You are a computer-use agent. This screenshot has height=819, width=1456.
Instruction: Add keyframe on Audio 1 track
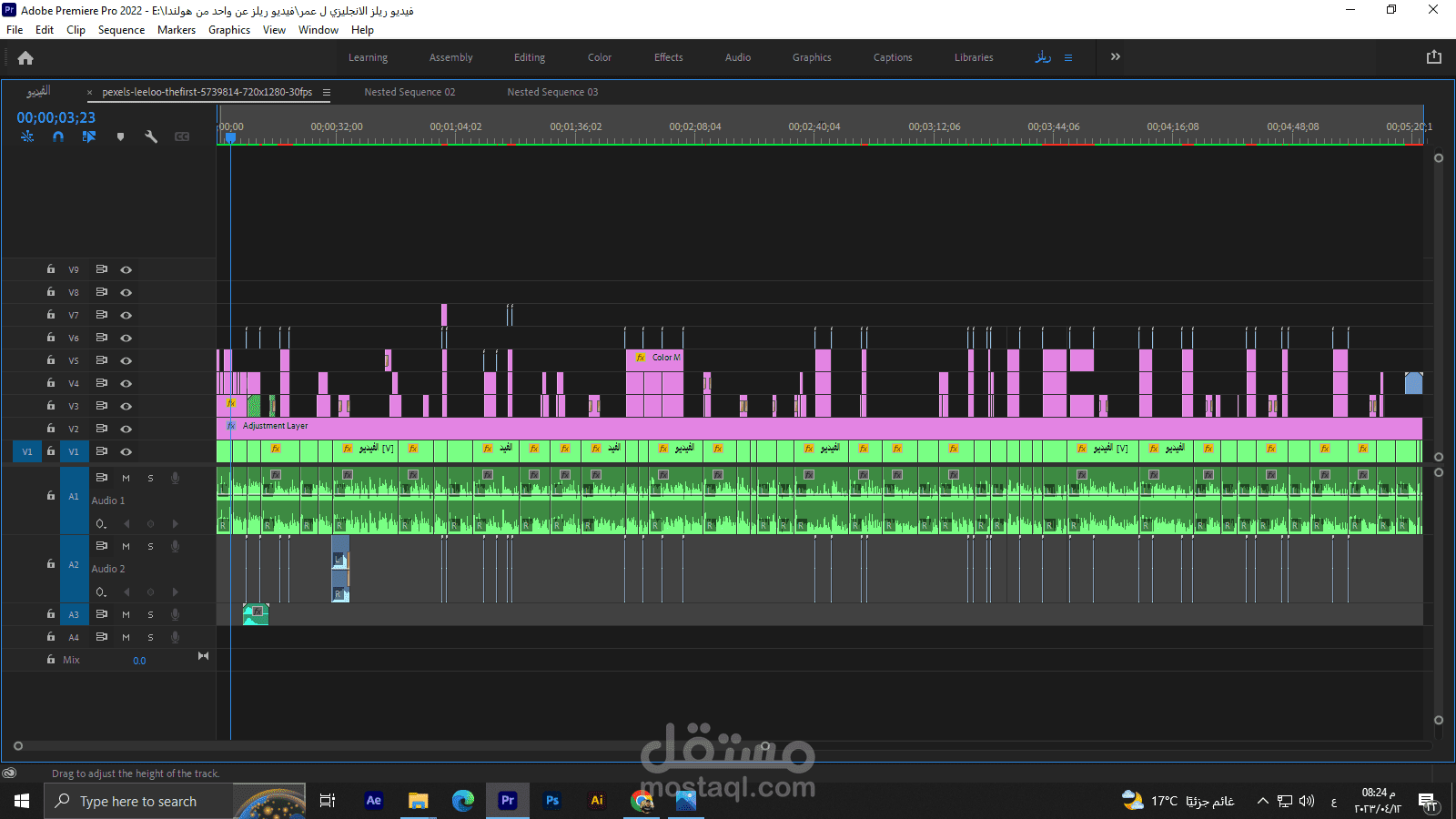[151, 524]
